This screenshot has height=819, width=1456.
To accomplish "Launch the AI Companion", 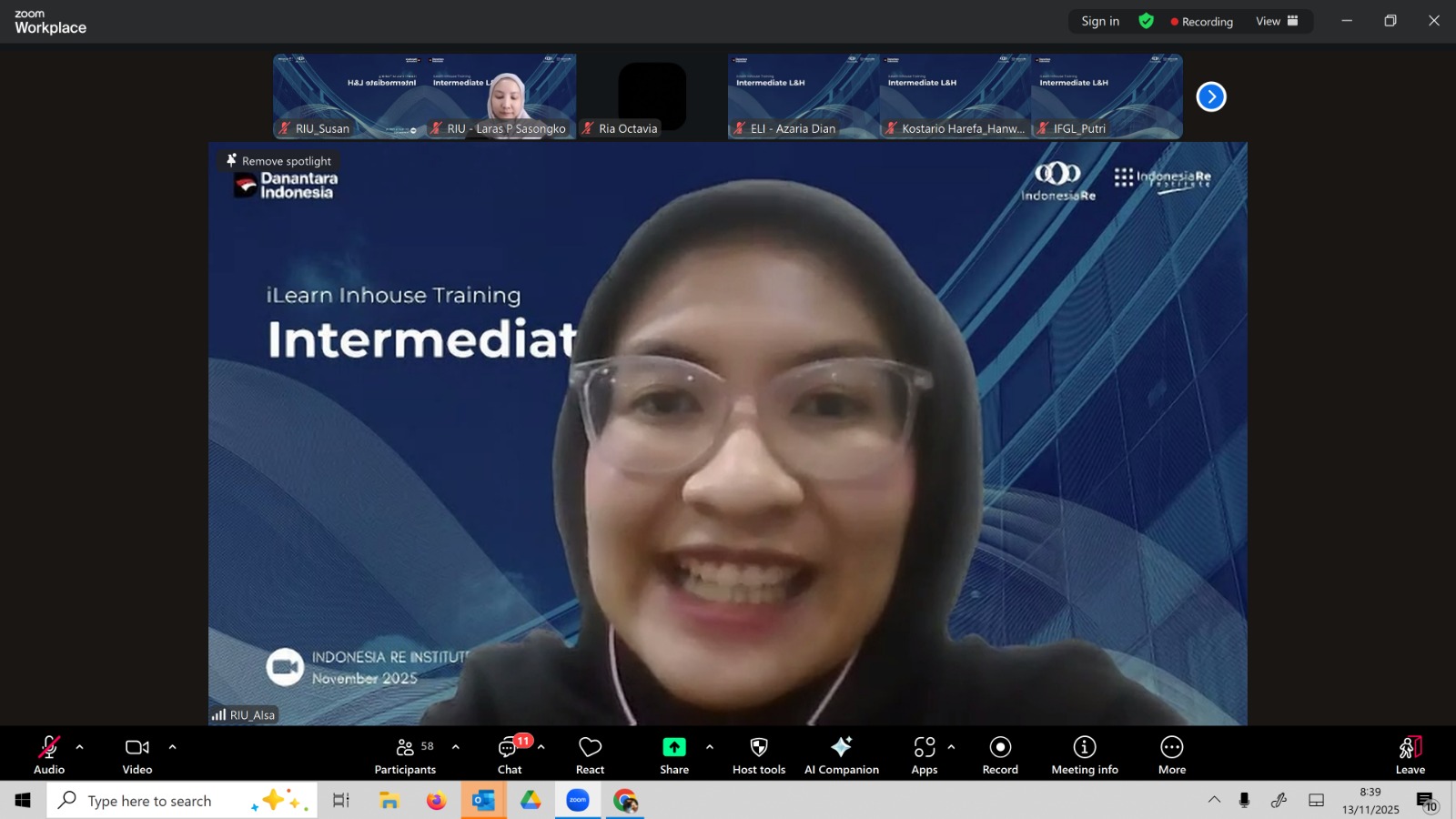I will [841, 755].
